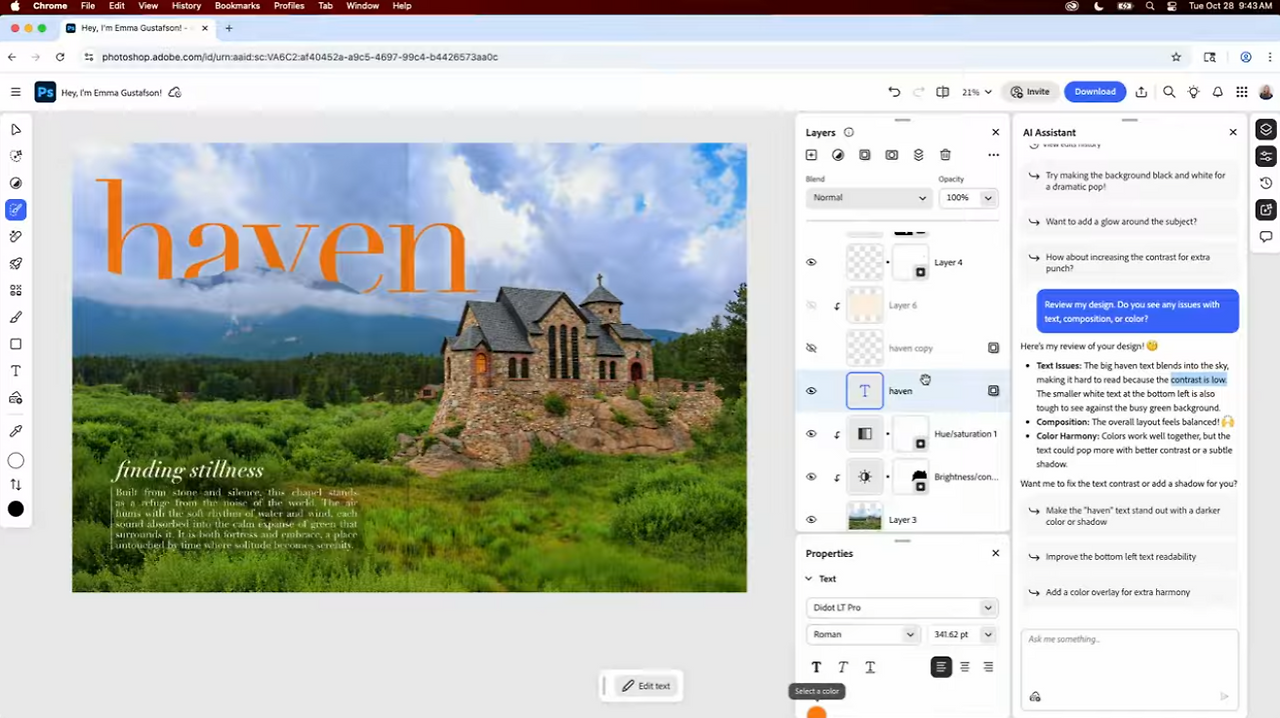
Task: Click the white background color circle
Action: 16,461
